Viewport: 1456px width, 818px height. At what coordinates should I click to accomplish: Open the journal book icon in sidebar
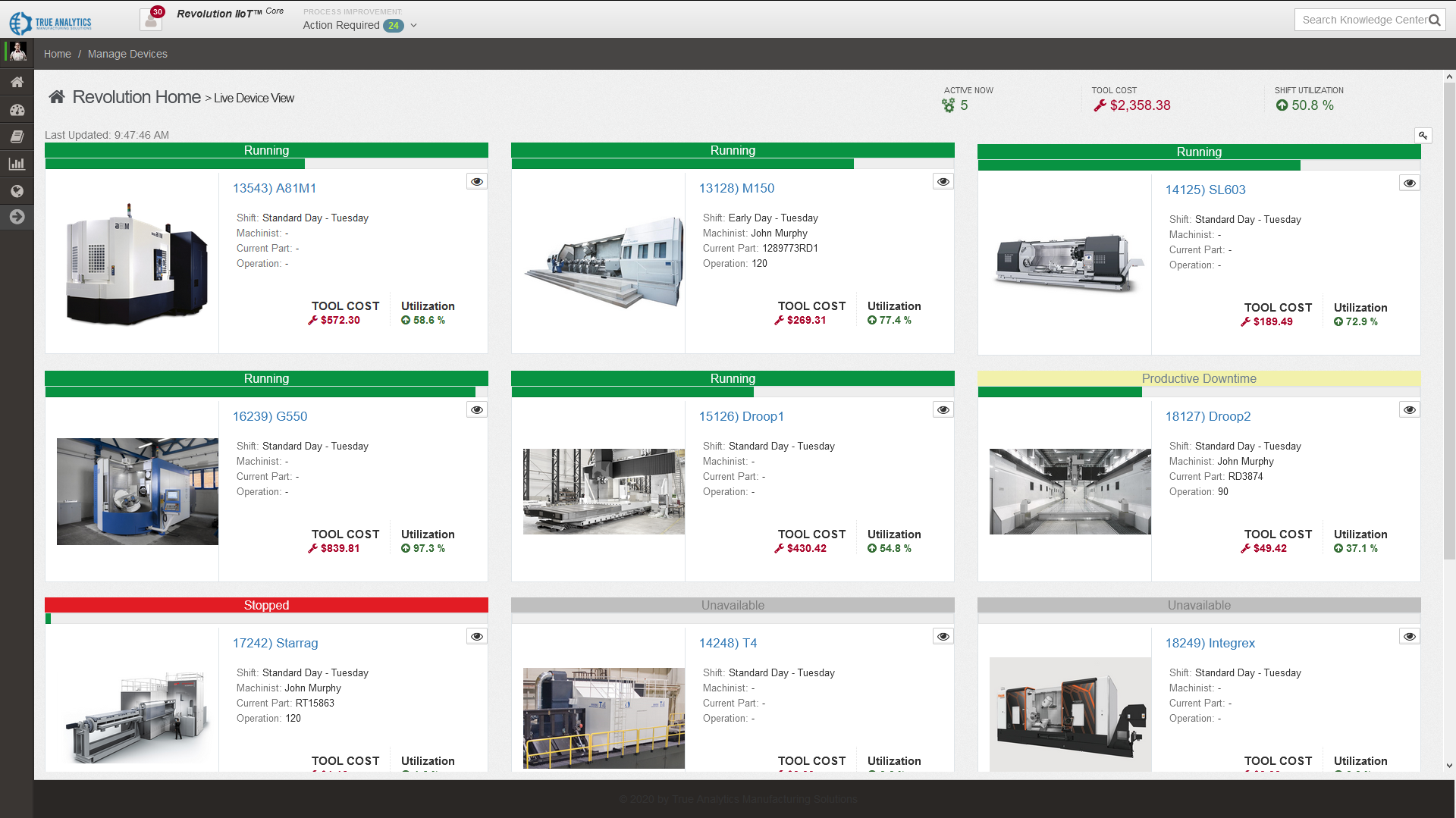17,136
